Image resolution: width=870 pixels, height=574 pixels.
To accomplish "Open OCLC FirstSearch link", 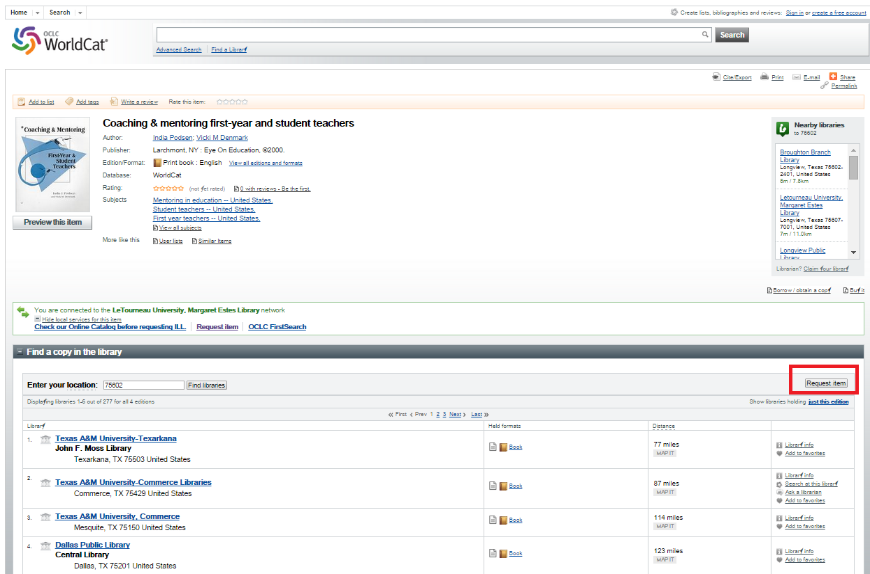I will coord(277,327).
